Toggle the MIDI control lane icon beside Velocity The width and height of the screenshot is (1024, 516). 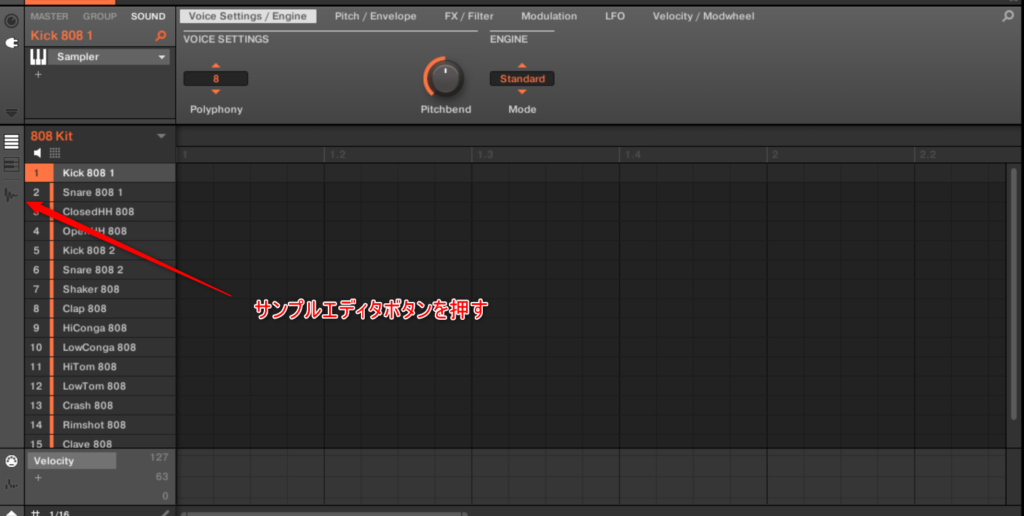point(12,461)
